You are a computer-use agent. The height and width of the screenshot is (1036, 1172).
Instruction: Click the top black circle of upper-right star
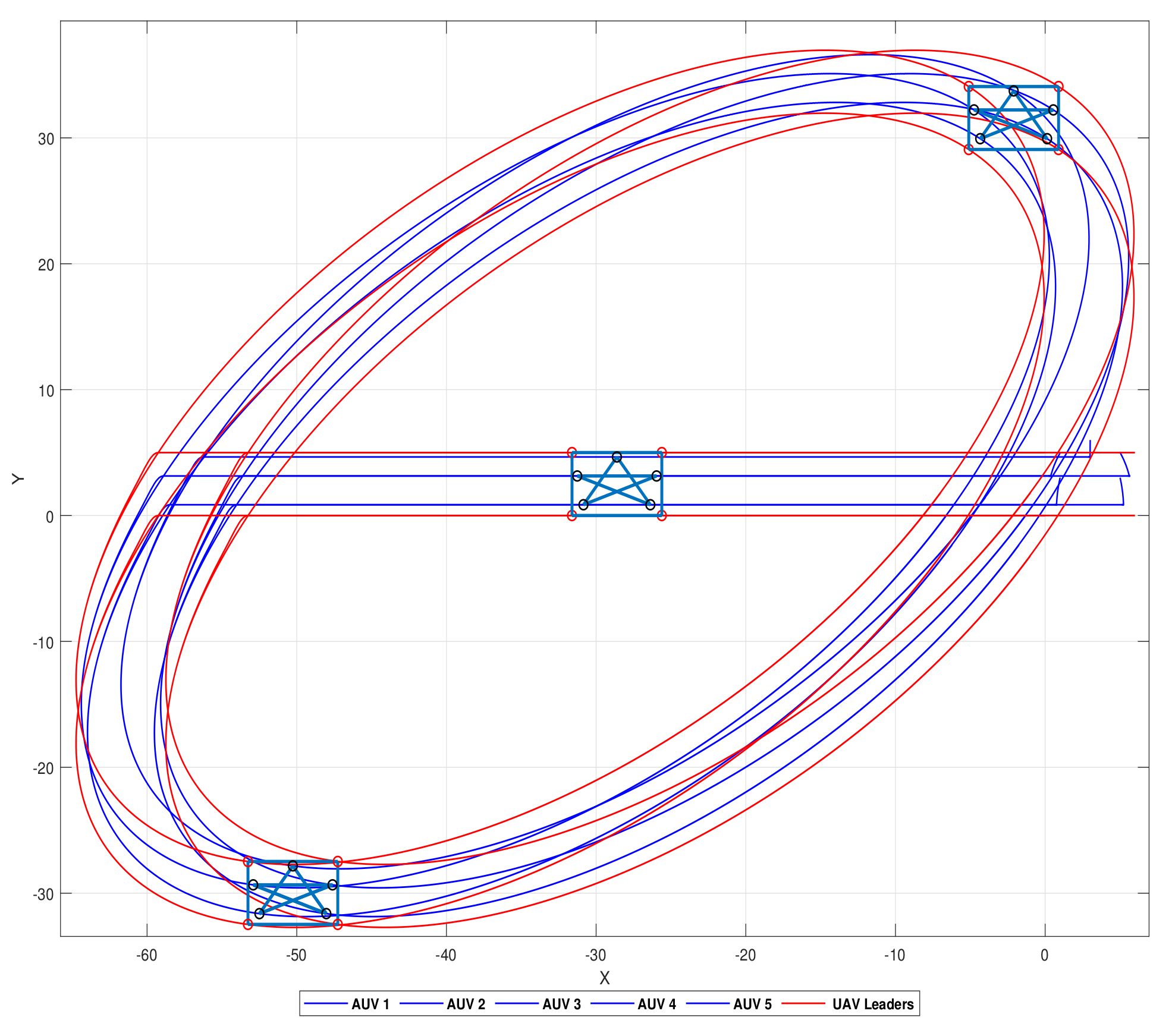pos(1013,91)
